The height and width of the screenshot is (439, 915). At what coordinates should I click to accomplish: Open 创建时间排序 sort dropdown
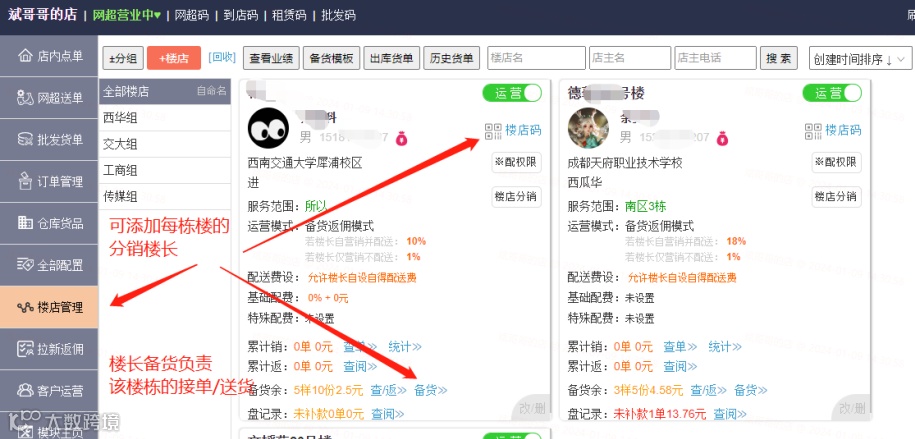point(860,59)
